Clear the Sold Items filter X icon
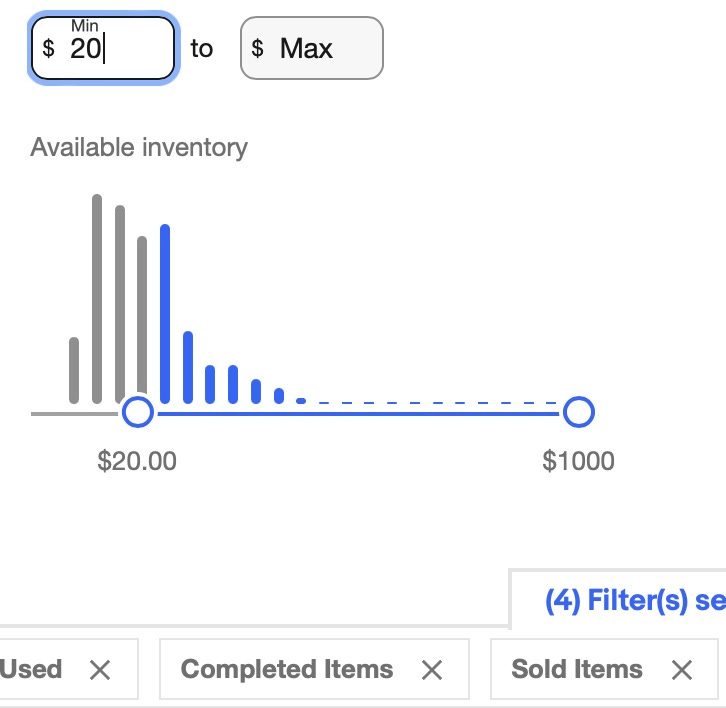The width and height of the screenshot is (726, 708). pos(682,670)
